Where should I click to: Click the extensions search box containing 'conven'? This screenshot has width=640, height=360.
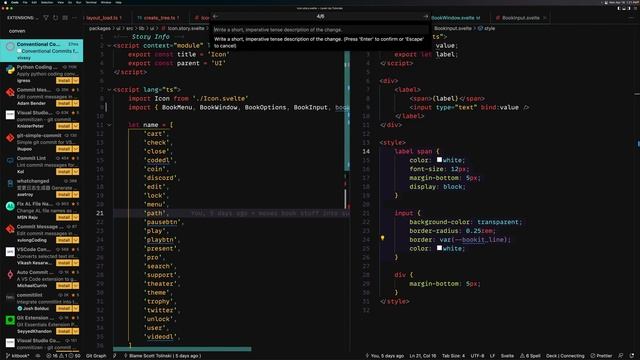click(42, 31)
